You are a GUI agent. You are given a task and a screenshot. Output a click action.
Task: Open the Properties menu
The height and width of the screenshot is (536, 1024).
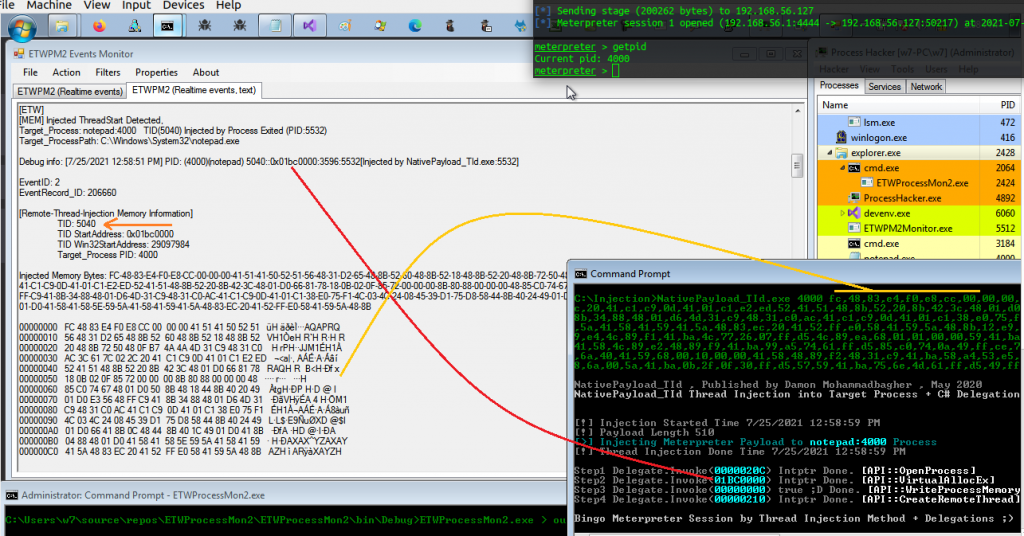[x=156, y=72]
